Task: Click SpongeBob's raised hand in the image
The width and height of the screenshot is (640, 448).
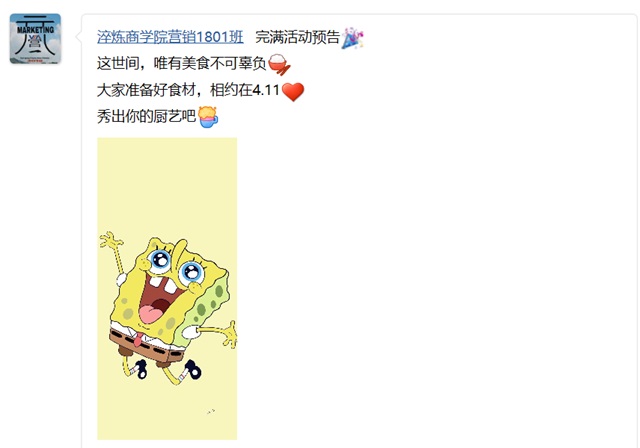Action: [x=110, y=240]
